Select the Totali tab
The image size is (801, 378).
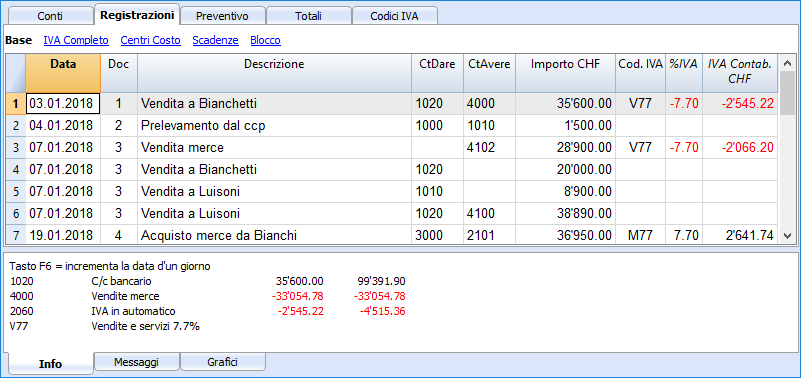[x=308, y=16]
